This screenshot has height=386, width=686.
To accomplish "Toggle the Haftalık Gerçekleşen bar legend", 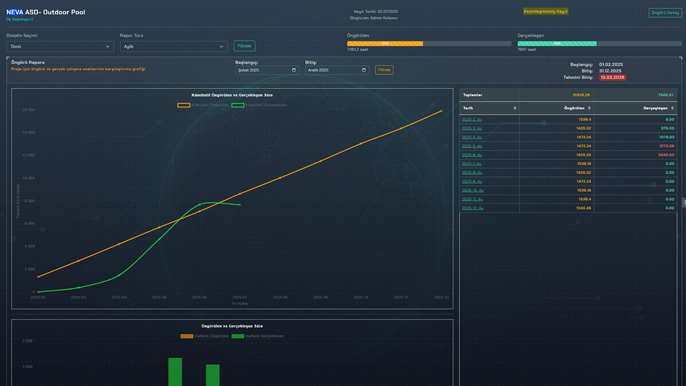I will tap(258, 336).
